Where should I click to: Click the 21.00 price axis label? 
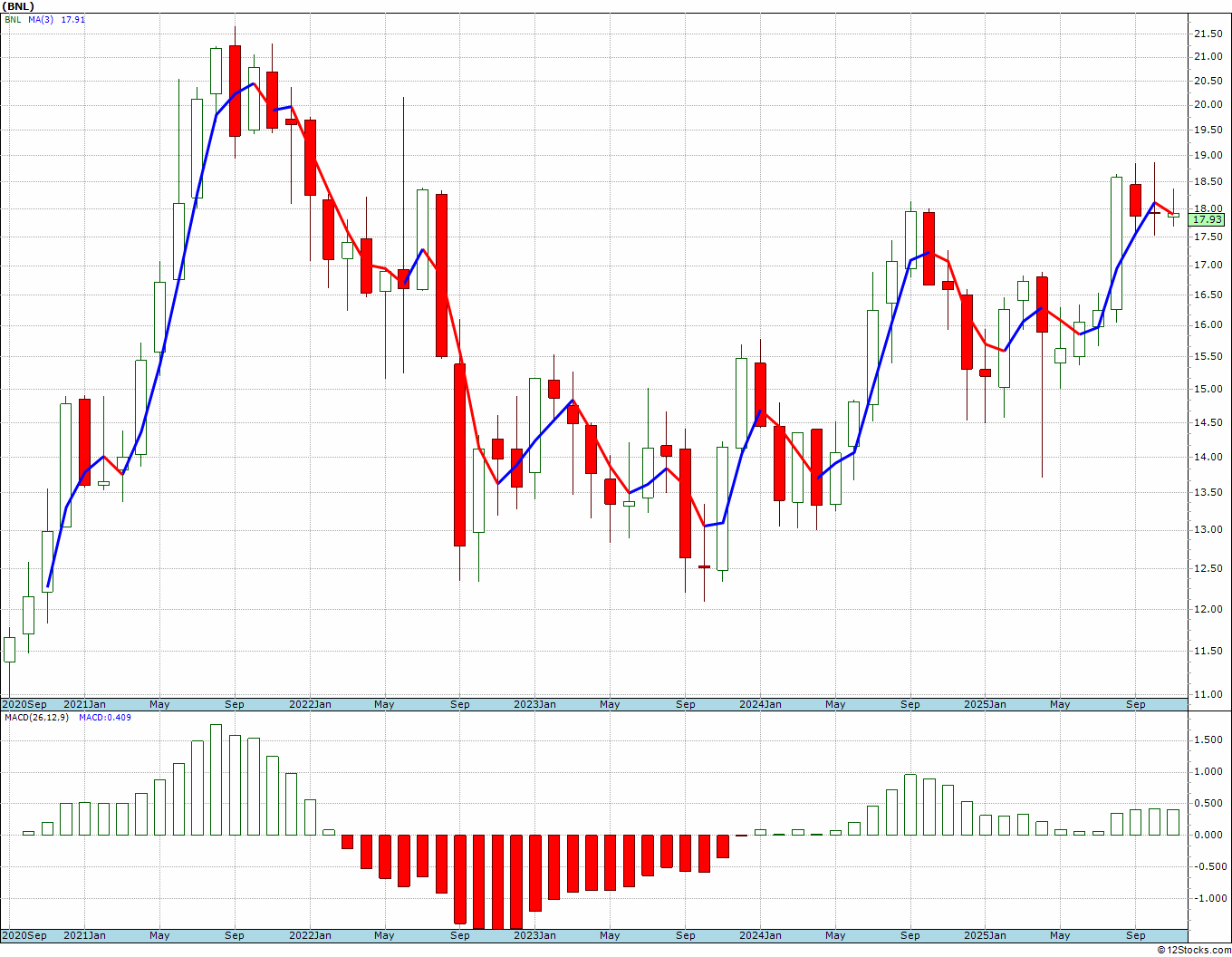tap(1208, 56)
